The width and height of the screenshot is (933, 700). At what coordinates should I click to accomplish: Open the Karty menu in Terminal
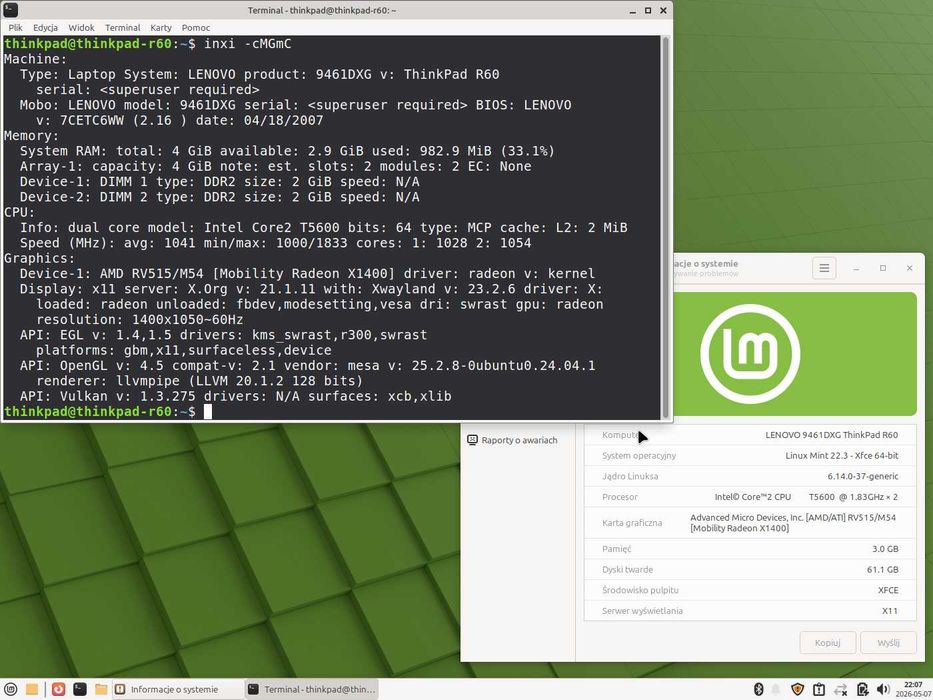pyautogui.click(x=161, y=27)
